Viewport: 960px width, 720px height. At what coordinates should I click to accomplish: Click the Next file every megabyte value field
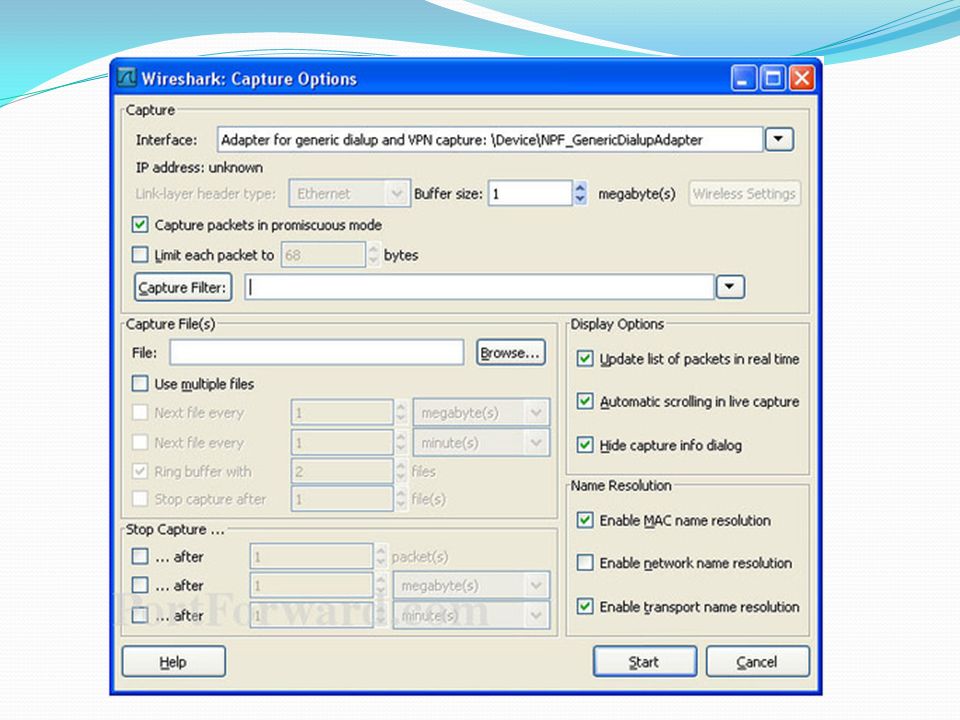coord(342,413)
